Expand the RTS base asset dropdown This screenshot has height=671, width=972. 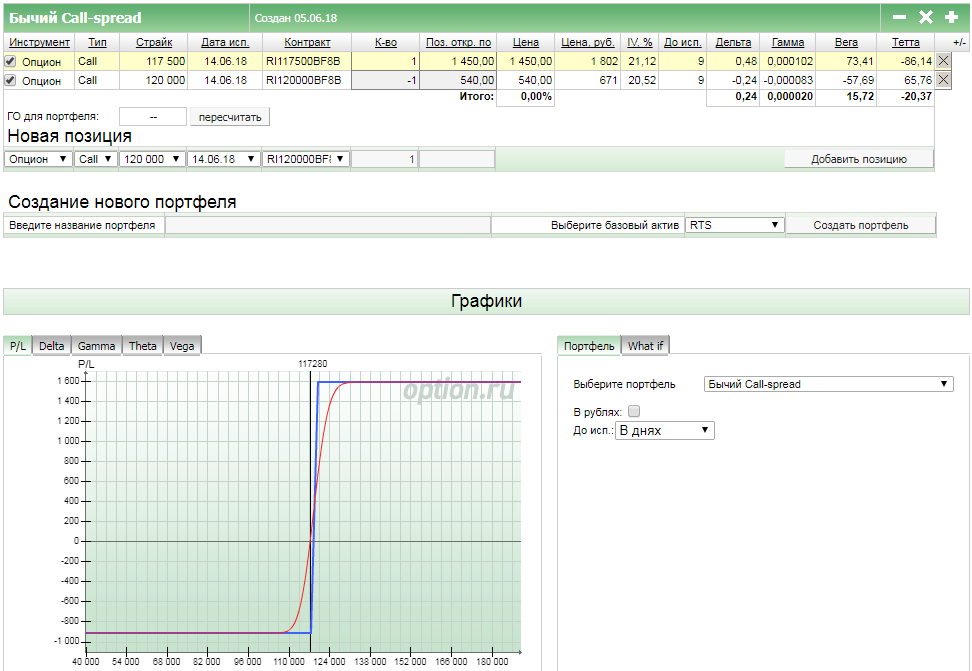click(734, 225)
